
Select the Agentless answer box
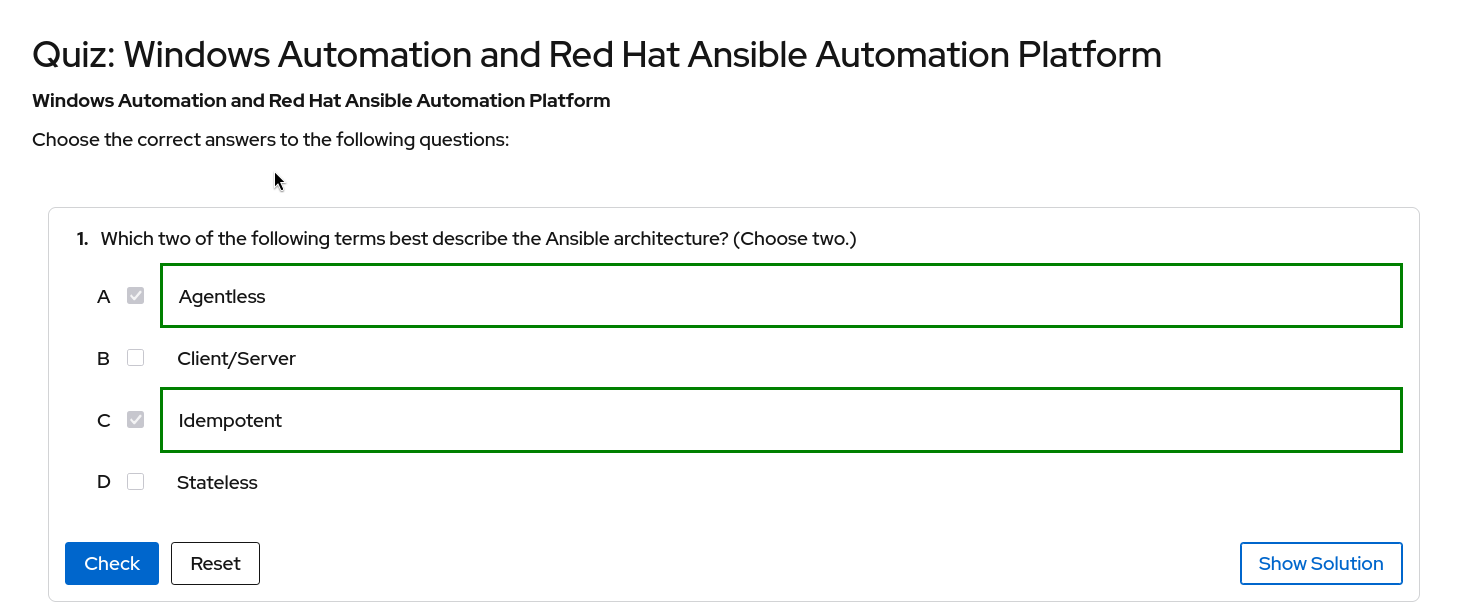pyautogui.click(x=780, y=296)
